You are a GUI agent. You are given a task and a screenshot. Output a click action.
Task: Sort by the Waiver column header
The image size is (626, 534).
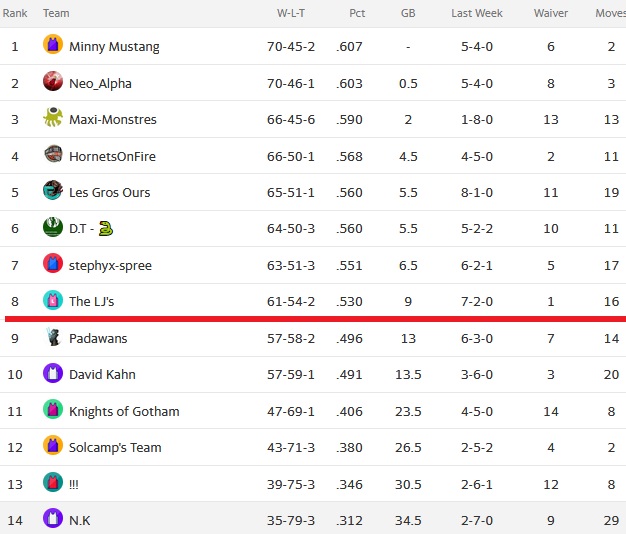coord(551,13)
